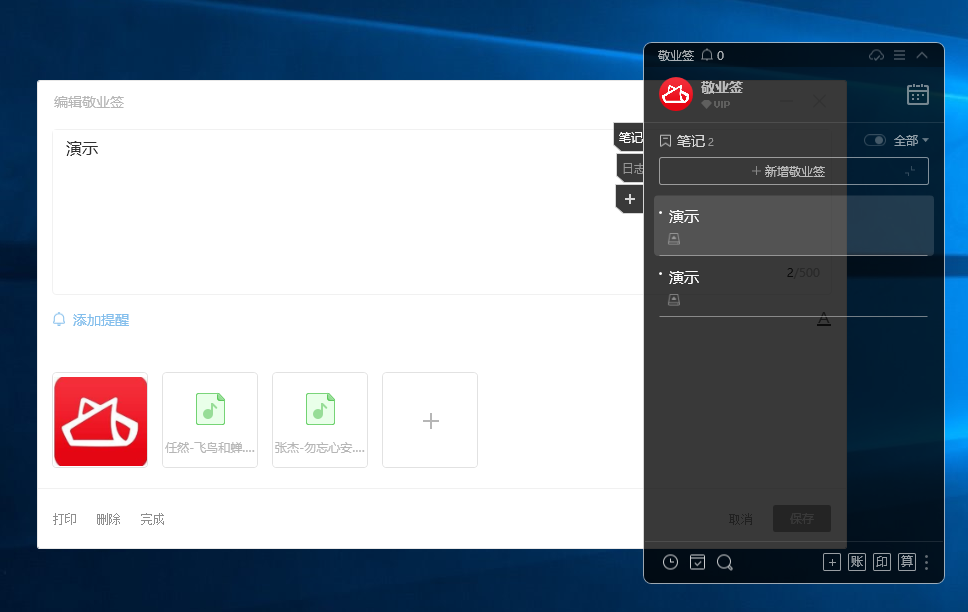This screenshot has height=612, width=968.
Task: Open the 算 calculator tool icon
Action: pos(907,562)
